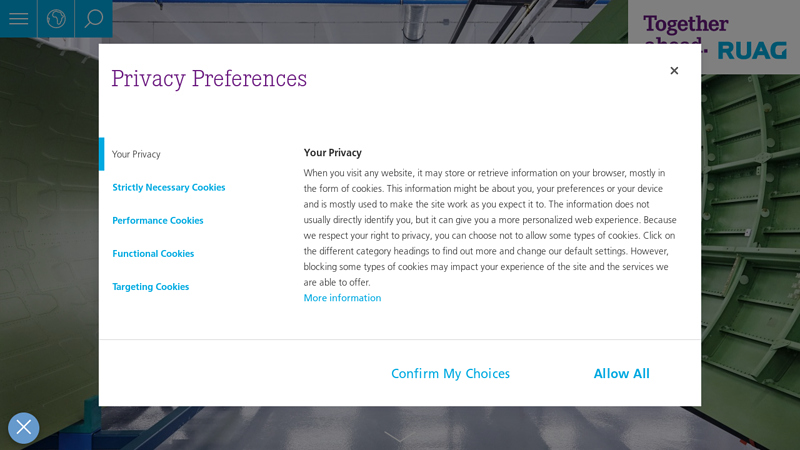
Task: Click the globe language selector icon
Action: pyautogui.click(x=56, y=19)
